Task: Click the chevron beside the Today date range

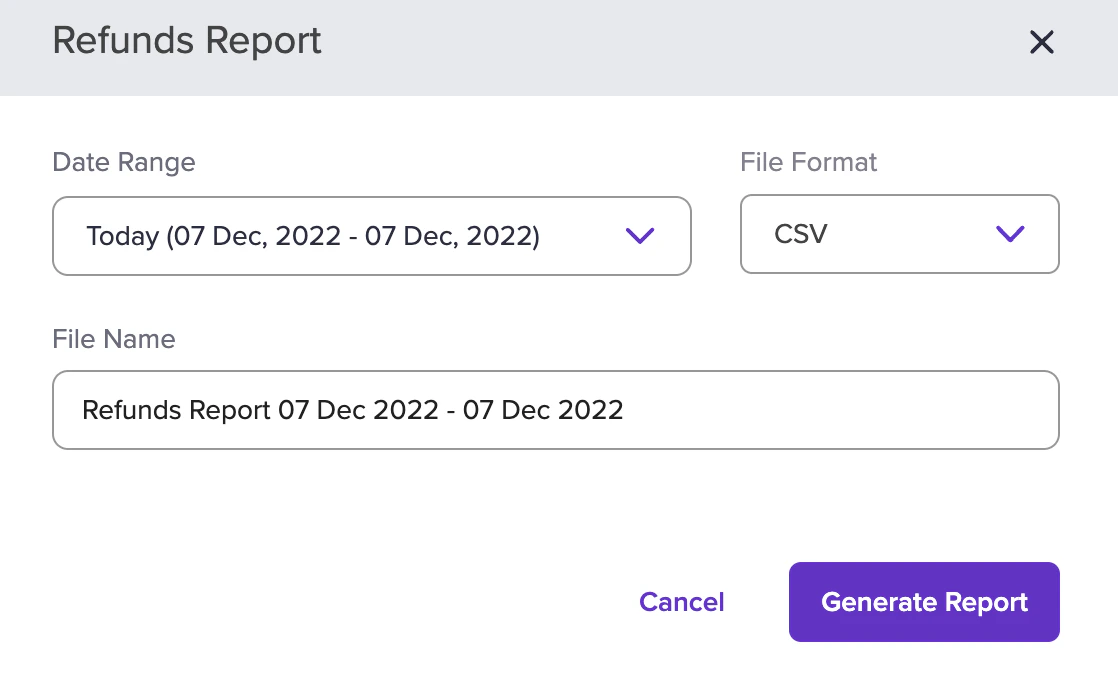Action: (640, 236)
